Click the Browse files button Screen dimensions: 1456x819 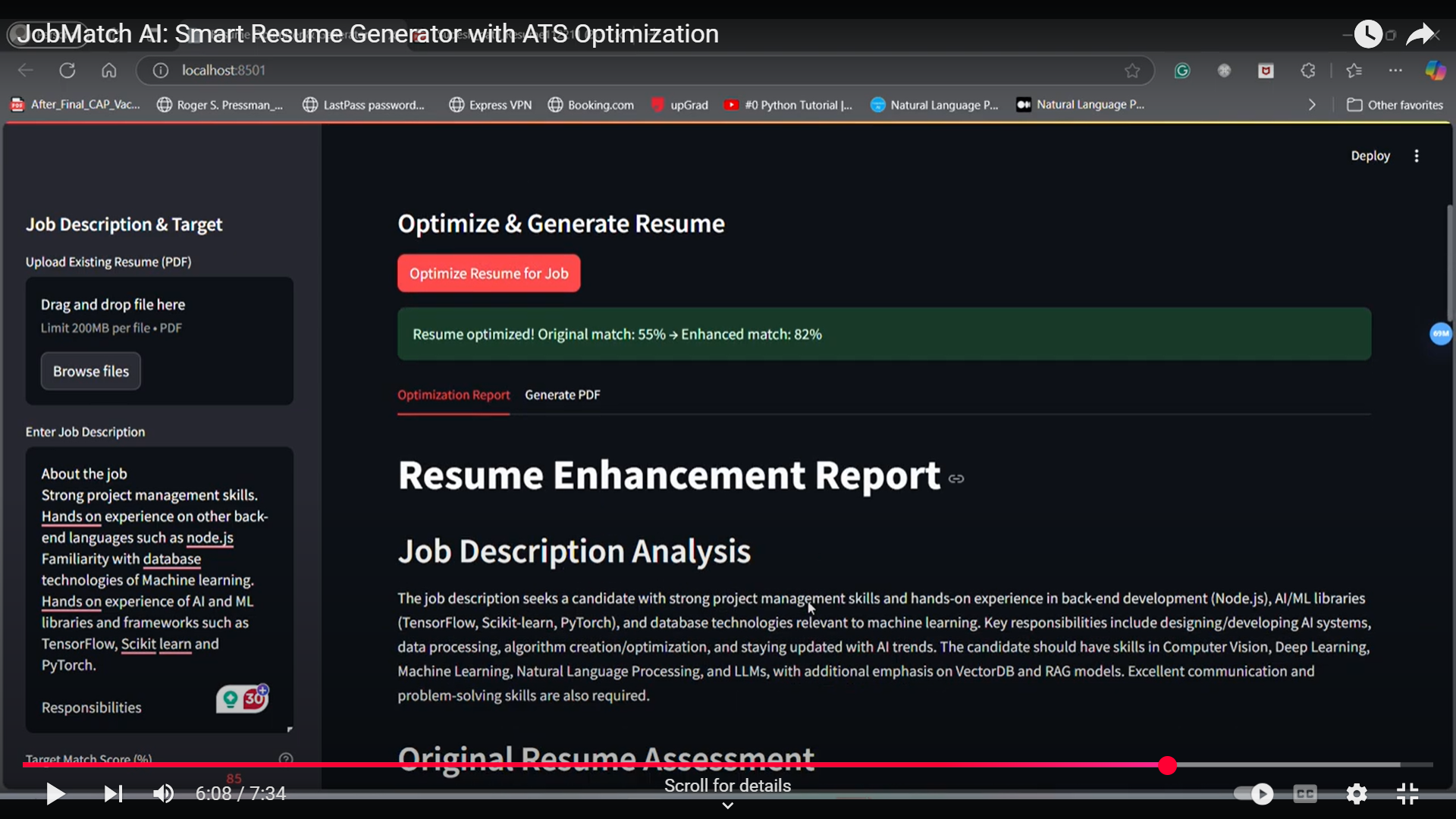pyautogui.click(x=91, y=372)
